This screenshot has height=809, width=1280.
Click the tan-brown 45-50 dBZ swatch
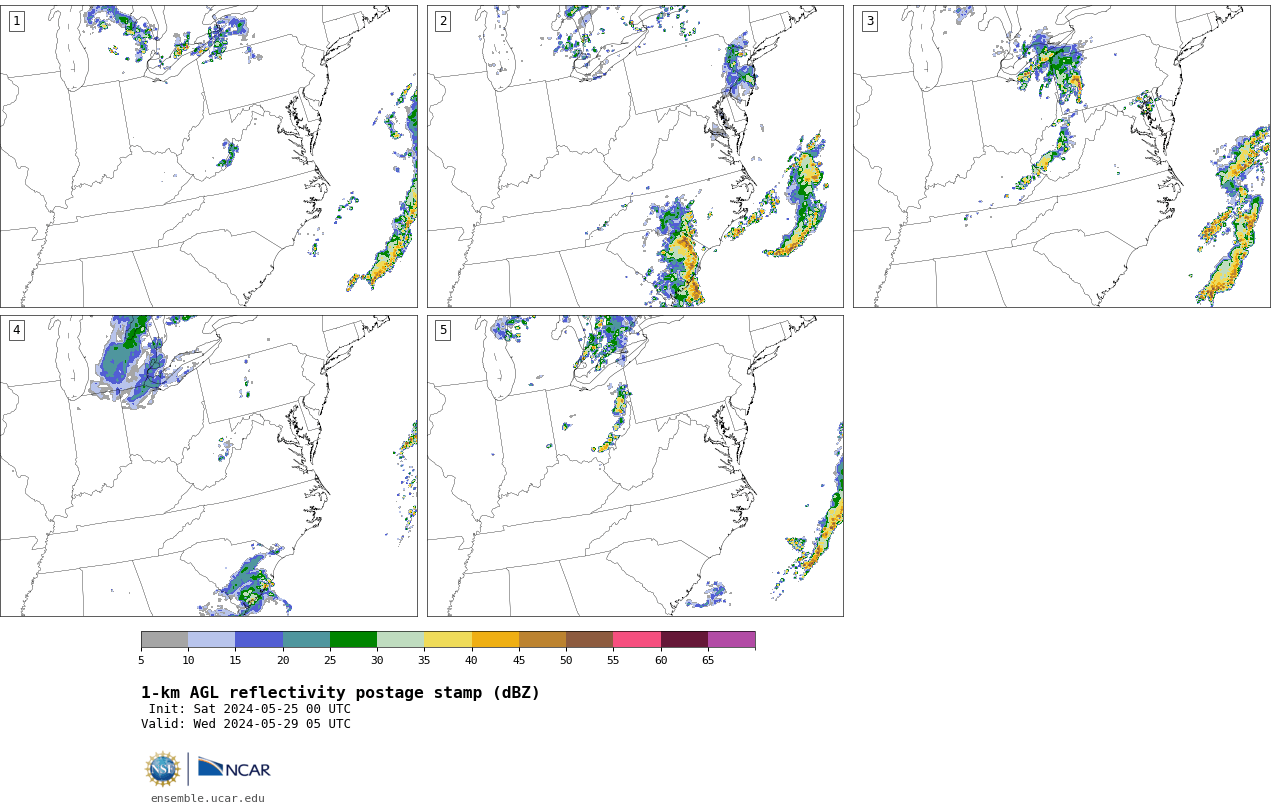tap(542, 640)
